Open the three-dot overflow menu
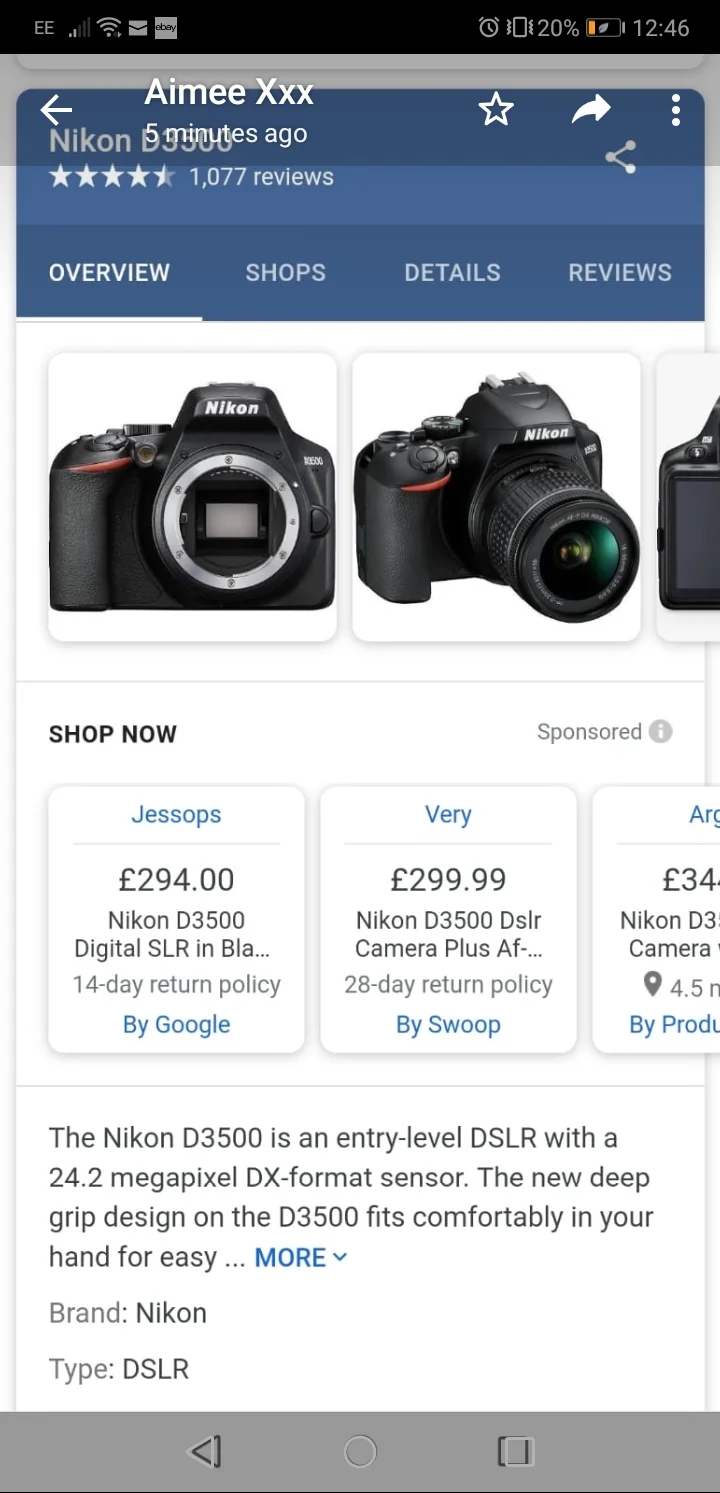The image size is (720, 1493). click(676, 110)
